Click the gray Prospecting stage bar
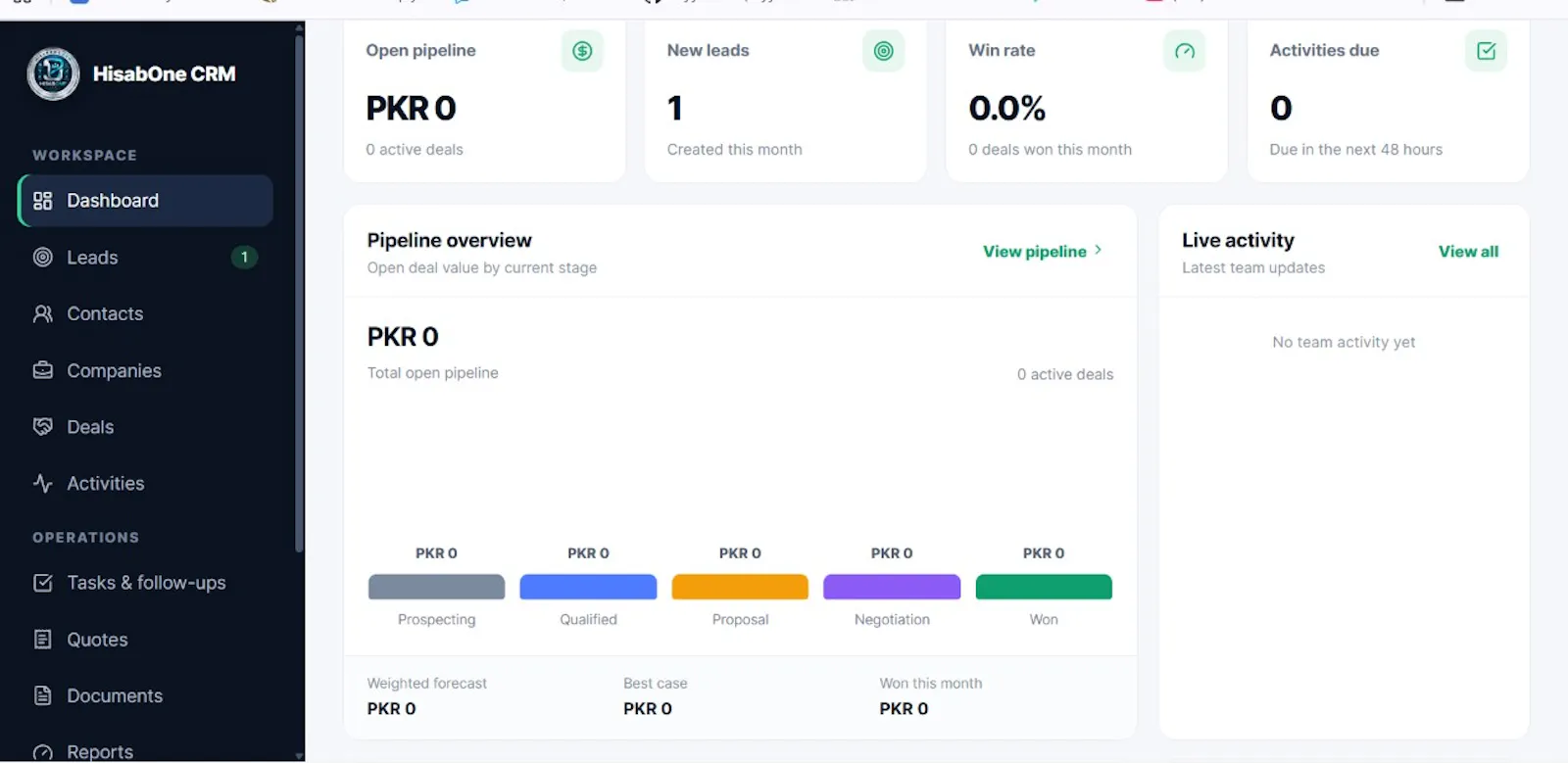 [436, 587]
